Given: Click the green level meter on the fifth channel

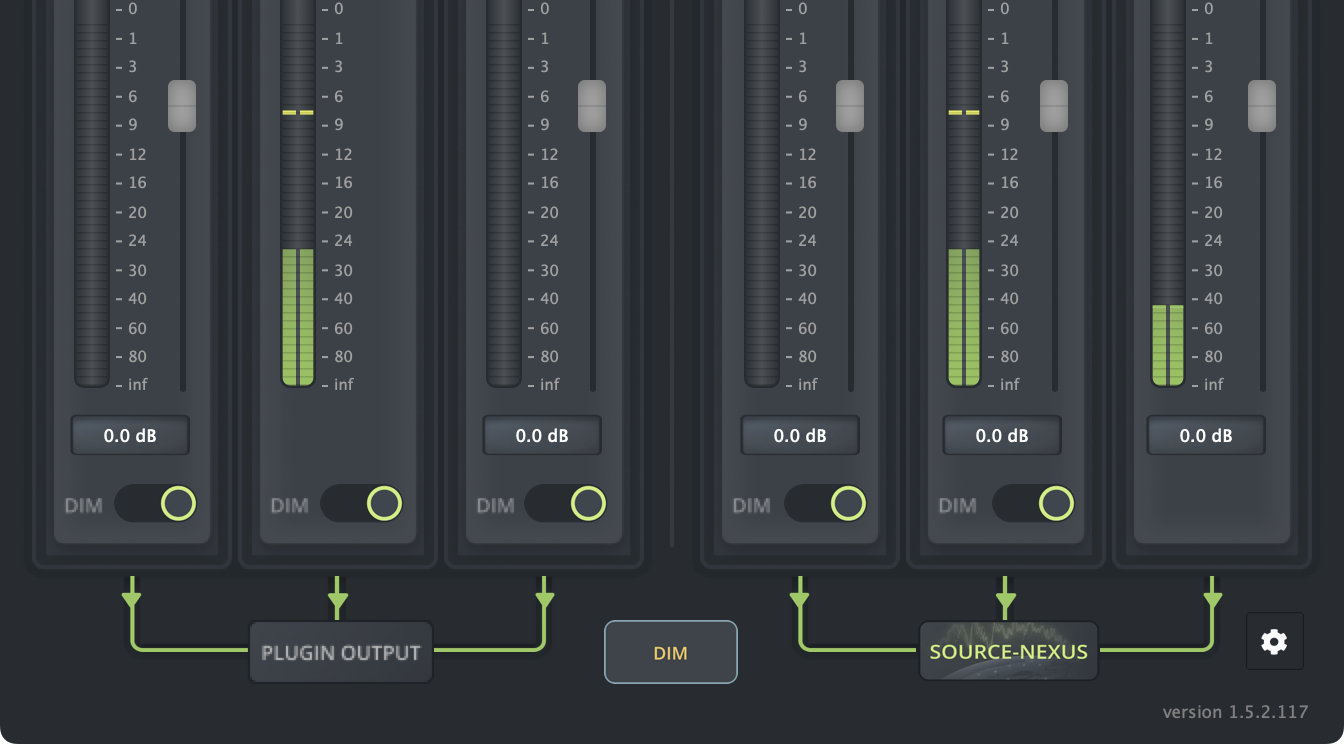Looking at the screenshot, I should [x=964, y=316].
